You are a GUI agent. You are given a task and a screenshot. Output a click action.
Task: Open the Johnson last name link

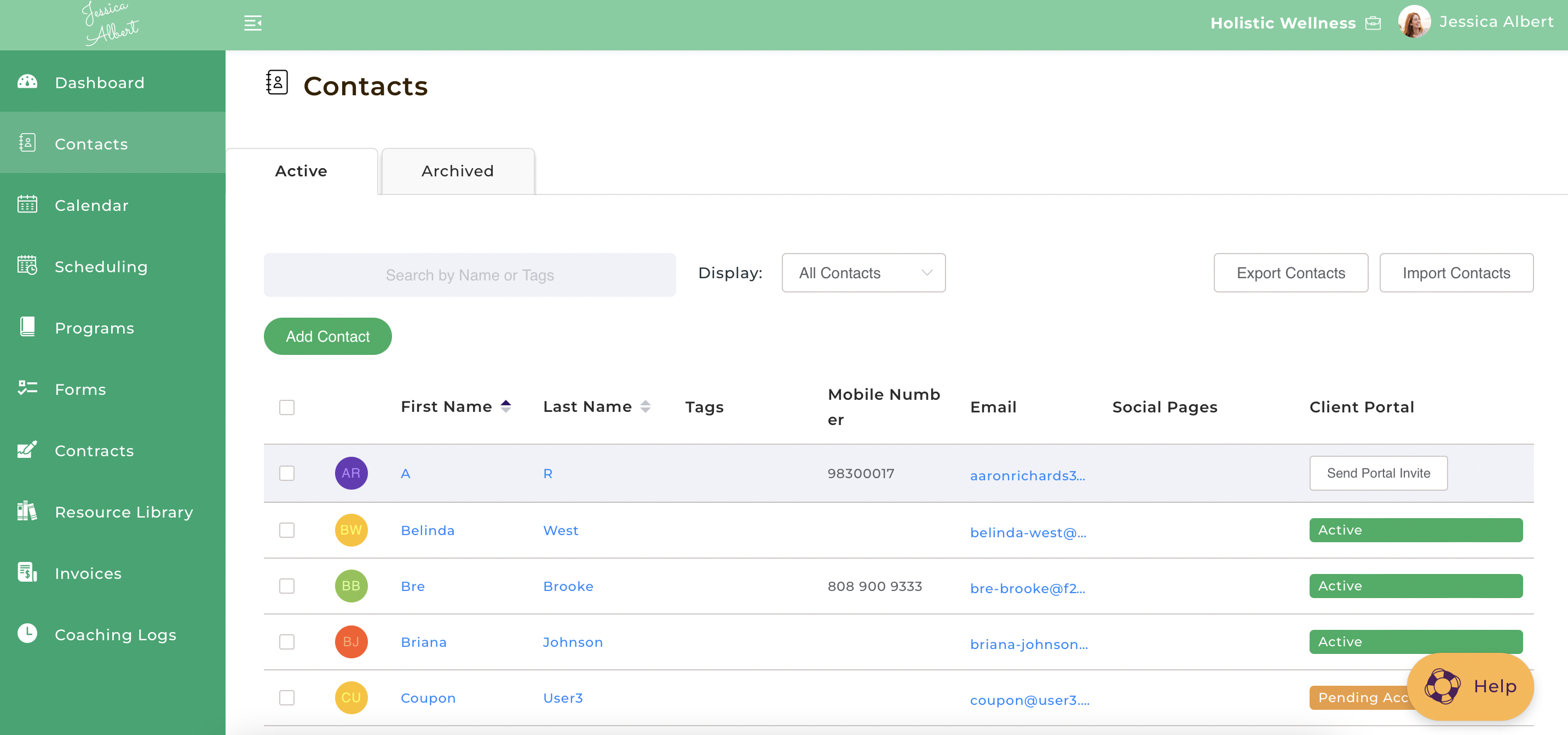573,642
